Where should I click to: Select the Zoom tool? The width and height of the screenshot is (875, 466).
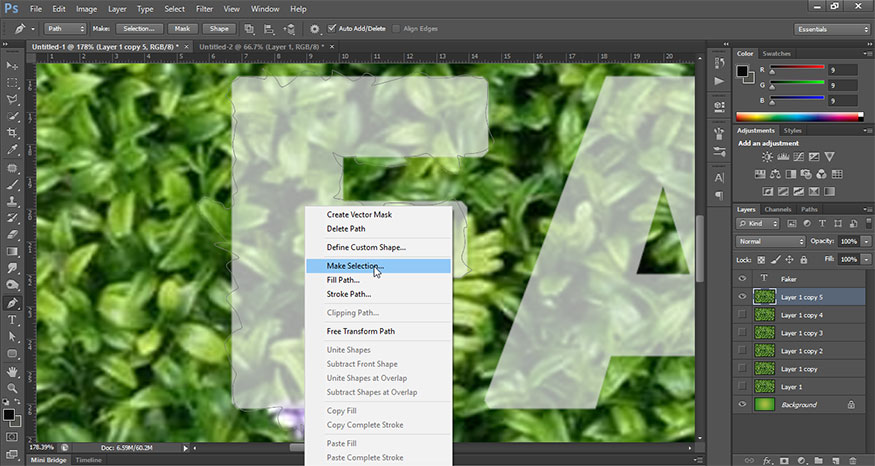click(x=13, y=389)
